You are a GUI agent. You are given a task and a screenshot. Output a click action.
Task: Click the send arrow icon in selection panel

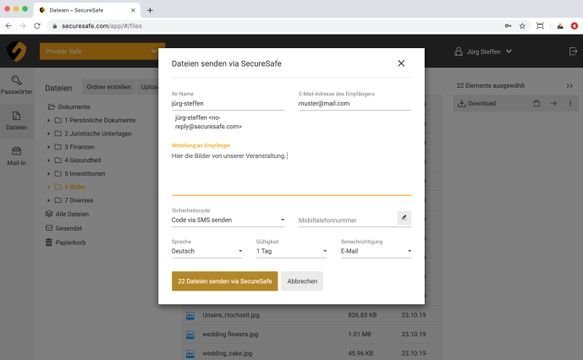553,103
